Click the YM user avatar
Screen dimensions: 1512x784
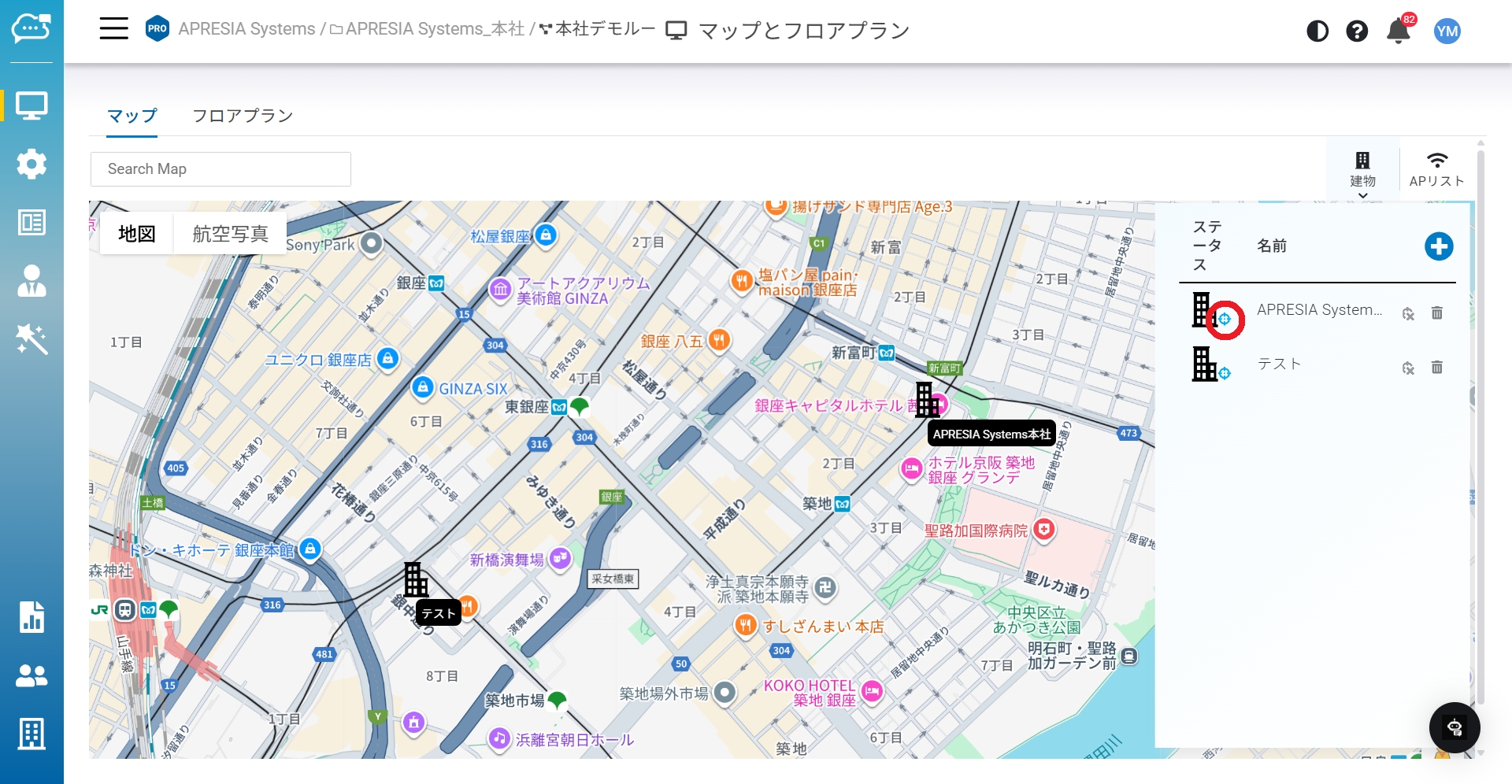pos(1447,31)
